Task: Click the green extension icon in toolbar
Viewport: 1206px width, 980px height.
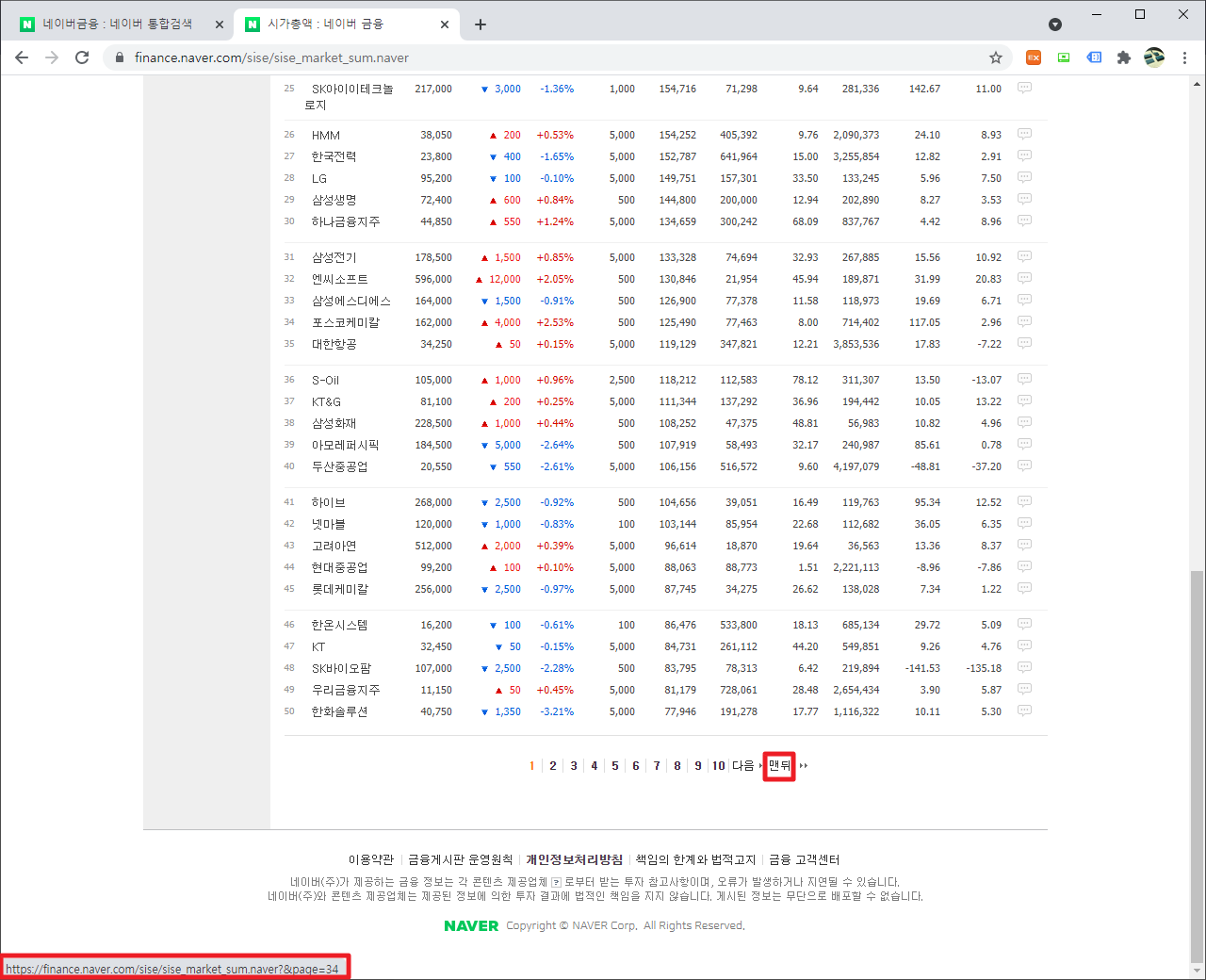Action: click(x=1064, y=57)
